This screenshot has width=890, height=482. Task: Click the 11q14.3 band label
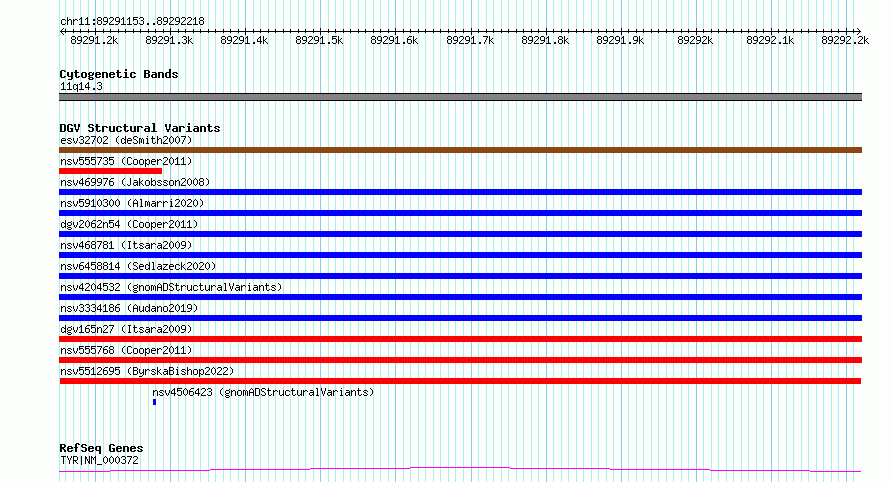click(81, 87)
